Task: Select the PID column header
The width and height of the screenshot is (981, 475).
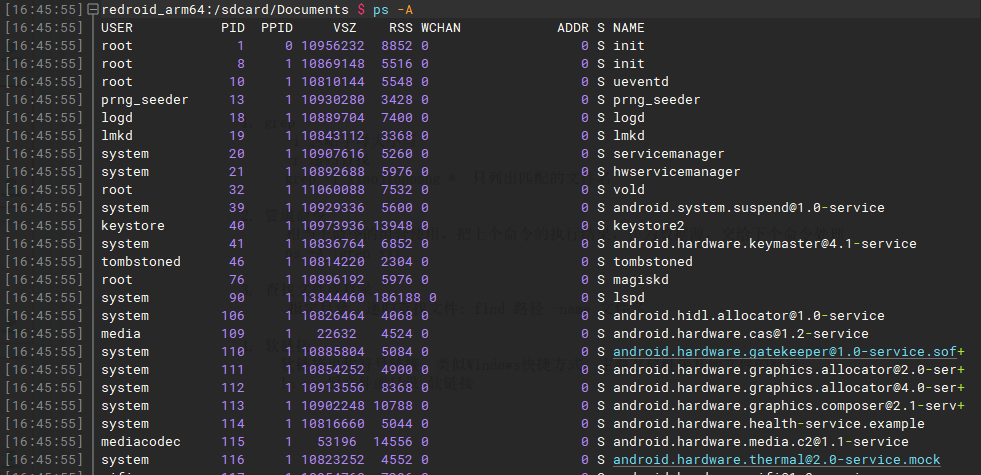Action: (x=233, y=28)
